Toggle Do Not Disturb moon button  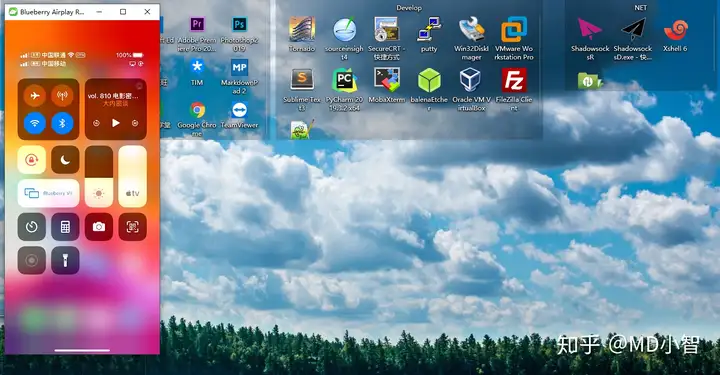pyautogui.click(x=65, y=160)
